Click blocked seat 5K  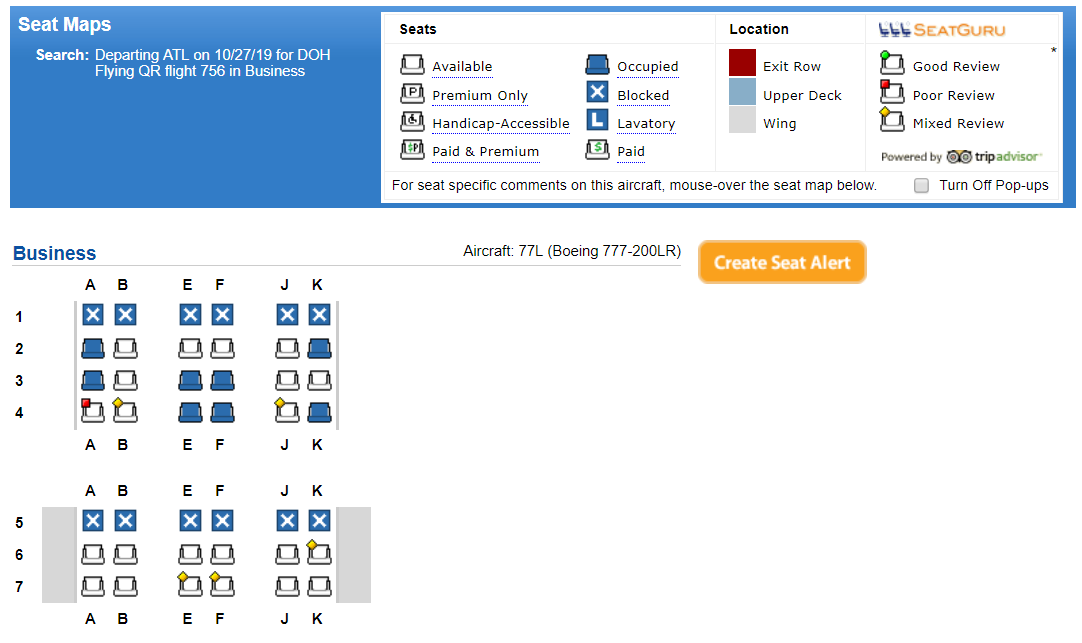(319, 521)
